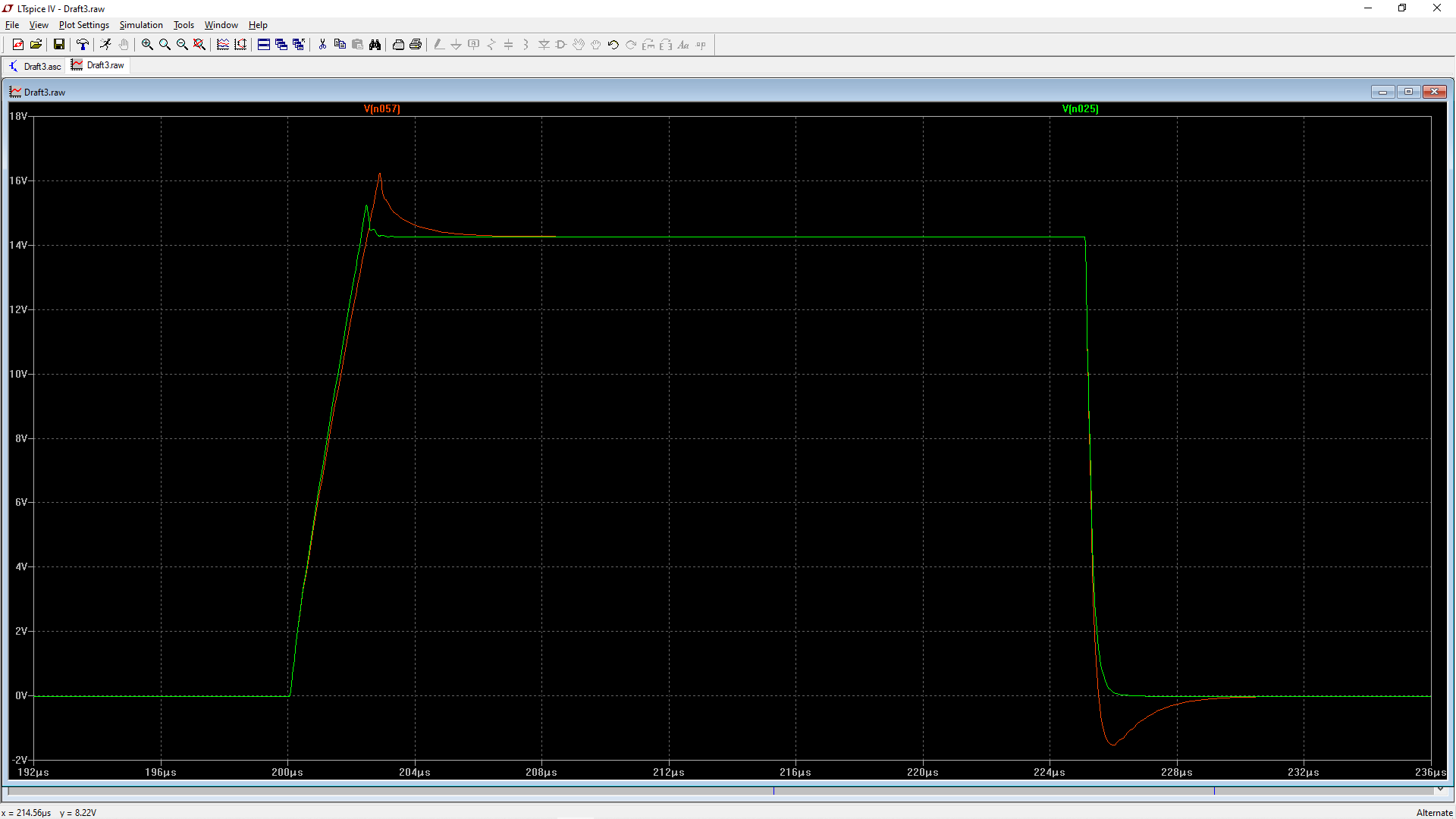Click the Zoom In magnifier icon
This screenshot has height=819, width=1456.
tap(147, 45)
